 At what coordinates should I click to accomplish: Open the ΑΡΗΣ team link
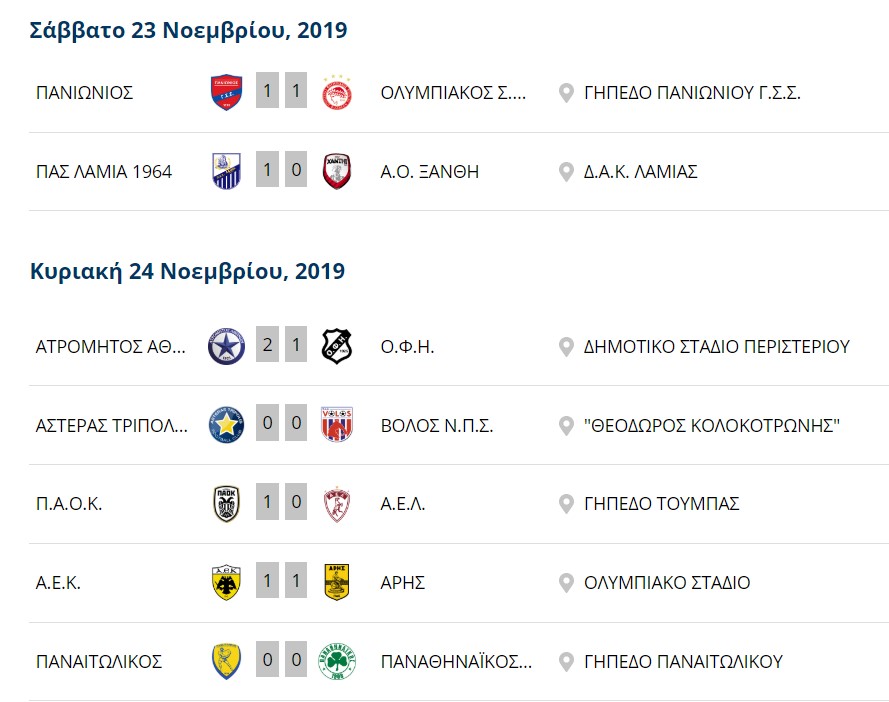coord(403,582)
